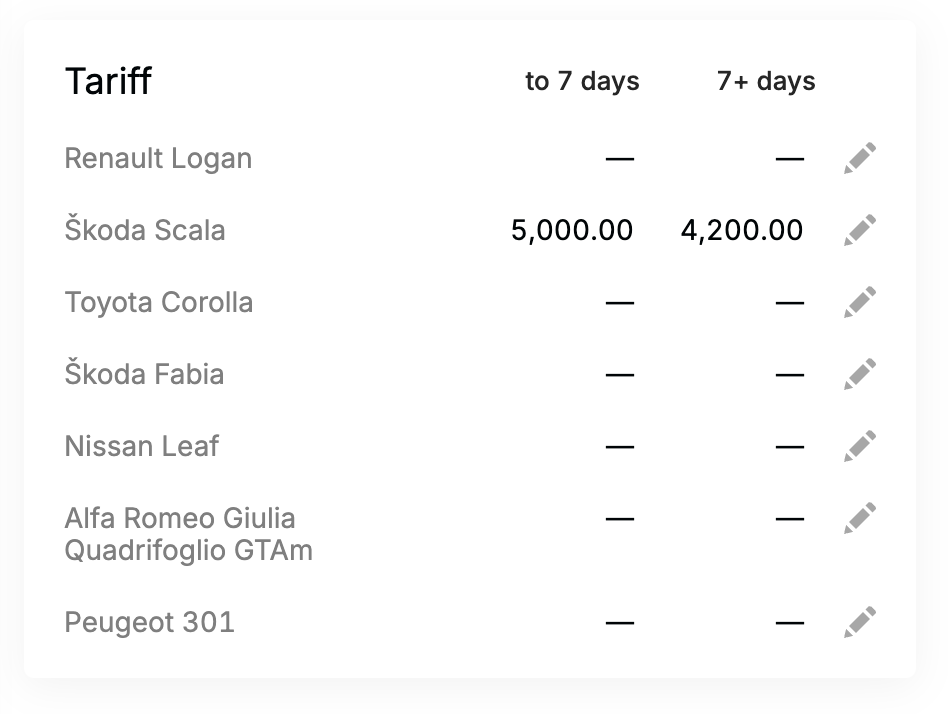Click the "7+ days" column header
948x714 pixels.
(766, 82)
